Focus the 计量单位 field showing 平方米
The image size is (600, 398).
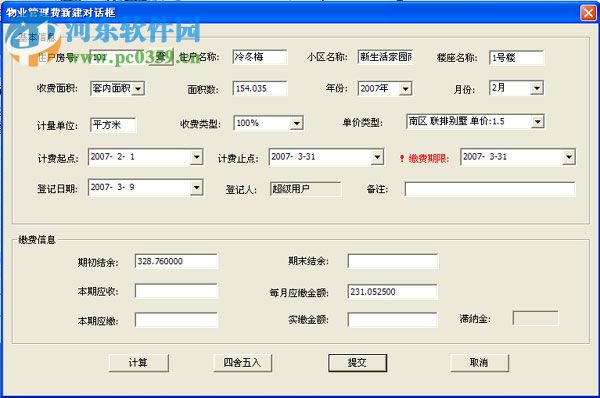(x=113, y=125)
